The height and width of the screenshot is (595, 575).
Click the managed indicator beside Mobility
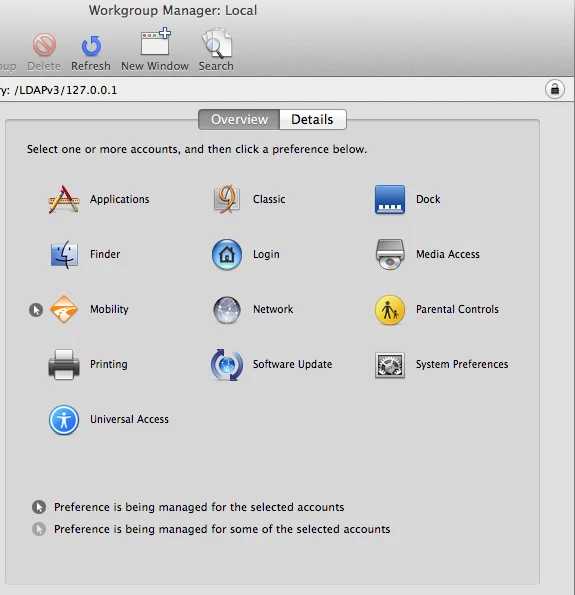click(36, 310)
